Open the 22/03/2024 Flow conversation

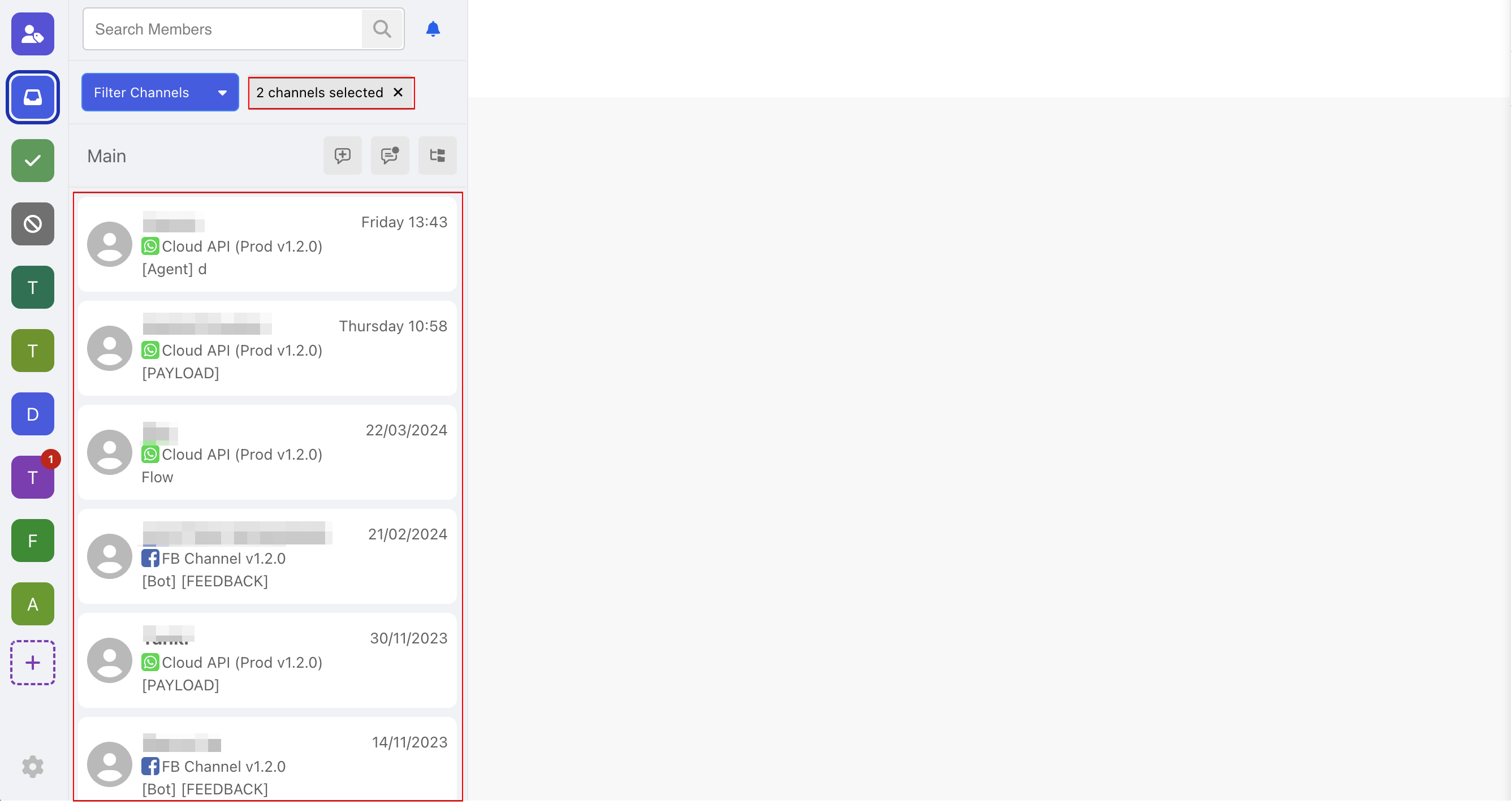point(267,452)
